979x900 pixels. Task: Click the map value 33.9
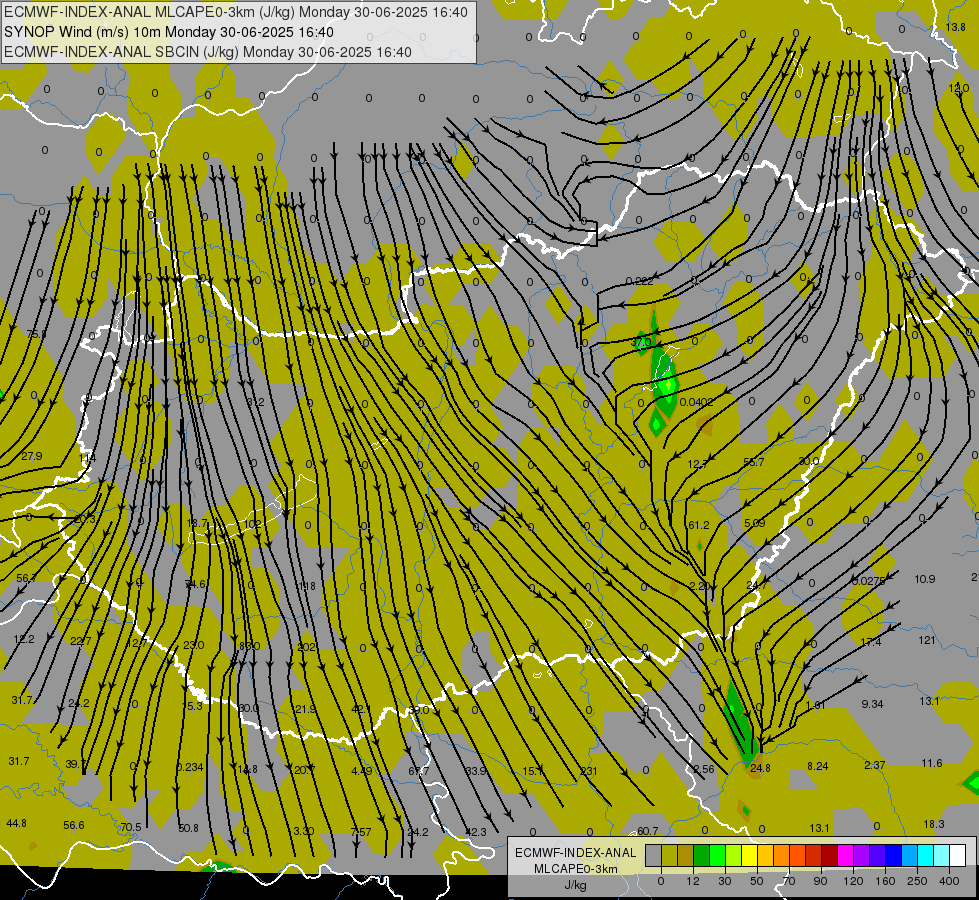(476, 771)
